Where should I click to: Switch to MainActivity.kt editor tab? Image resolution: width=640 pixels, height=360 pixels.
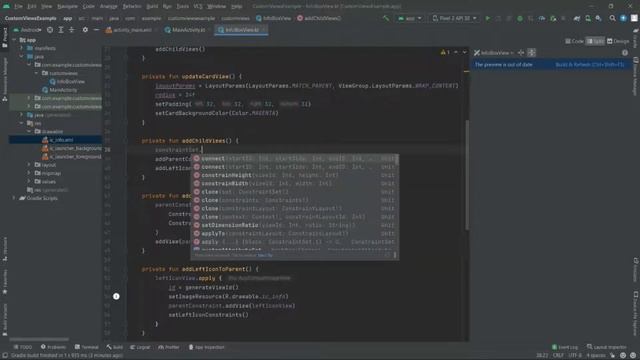click(x=185, y=30)
